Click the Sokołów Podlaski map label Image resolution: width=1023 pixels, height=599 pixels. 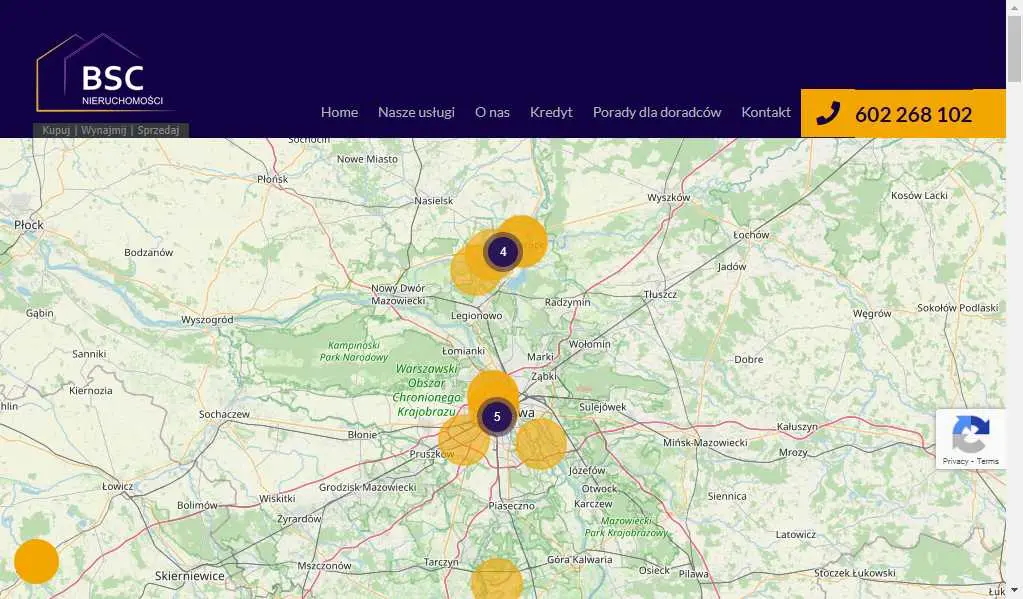coord(958,308)
